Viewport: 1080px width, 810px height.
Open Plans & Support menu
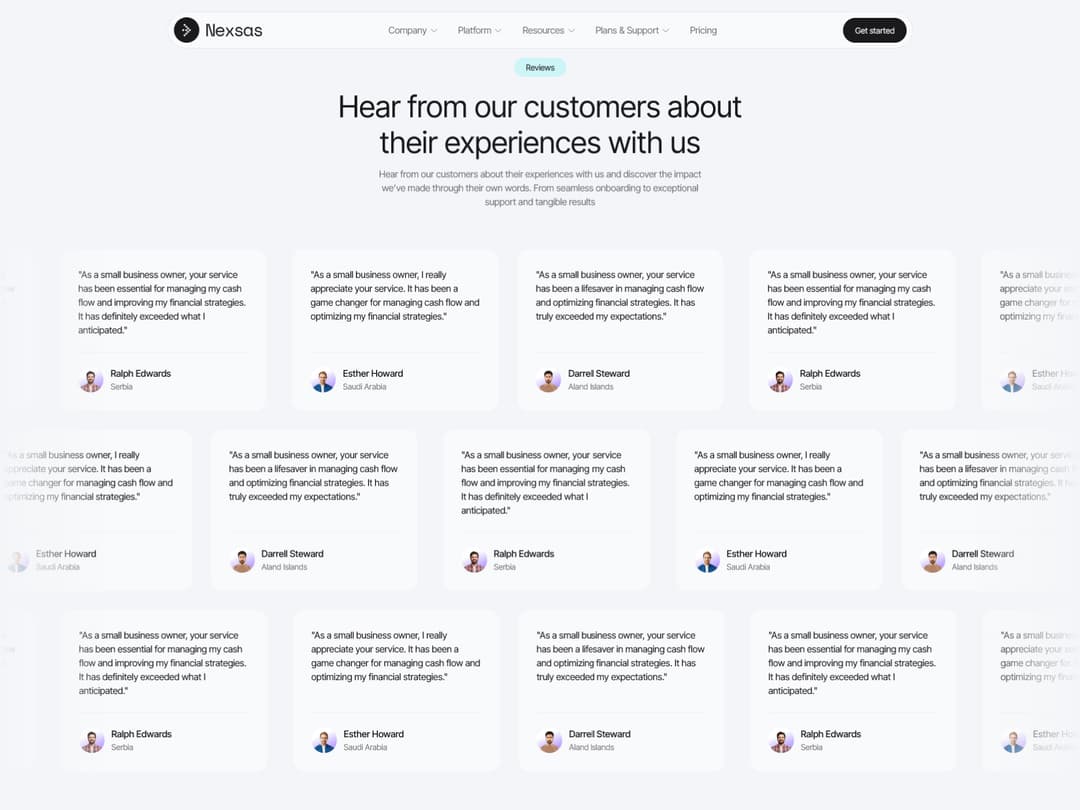tap(632, 30)
